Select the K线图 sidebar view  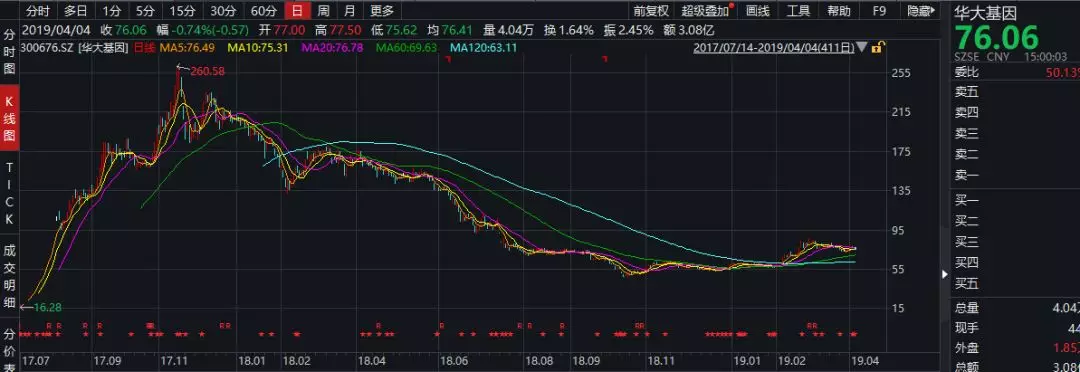click(10, 118)
